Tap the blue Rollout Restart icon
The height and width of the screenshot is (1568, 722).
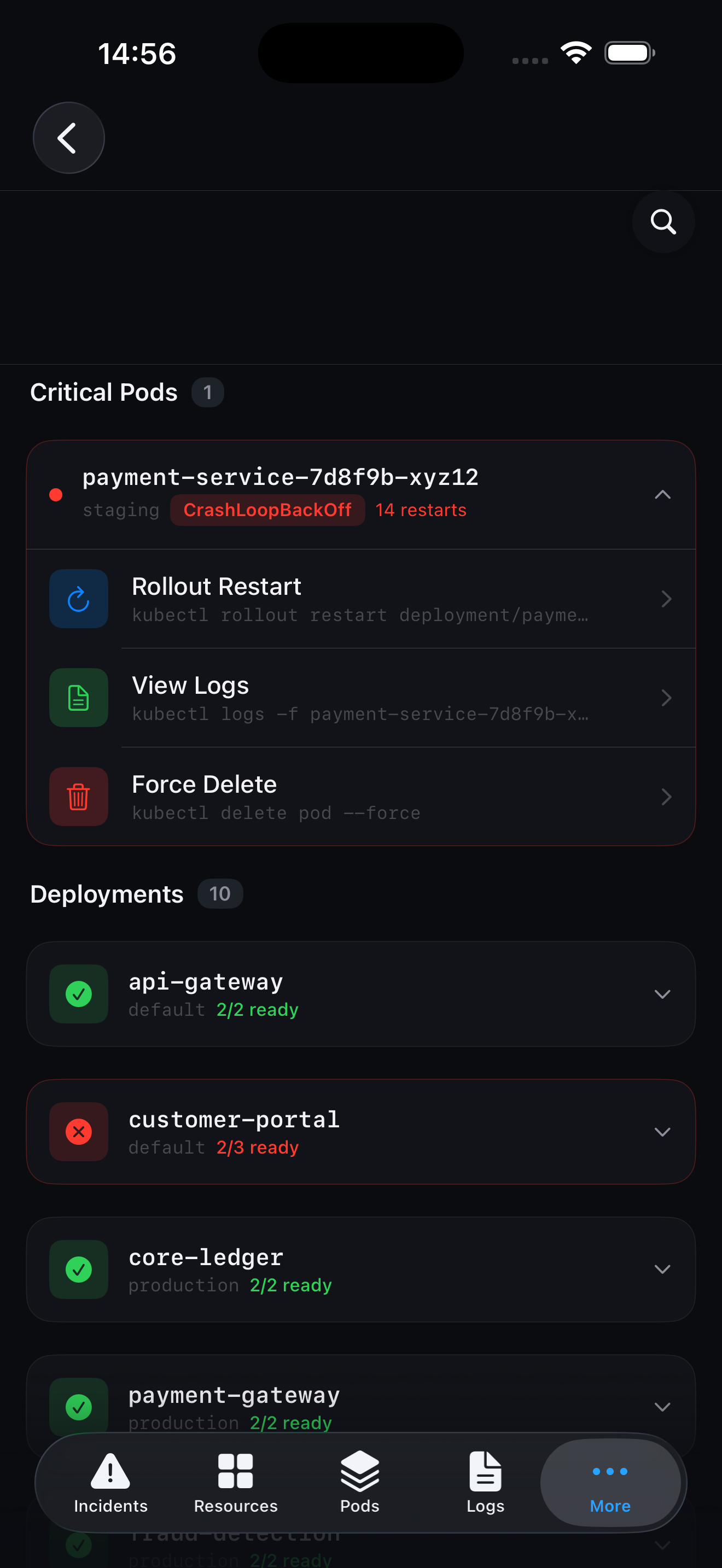79,599
